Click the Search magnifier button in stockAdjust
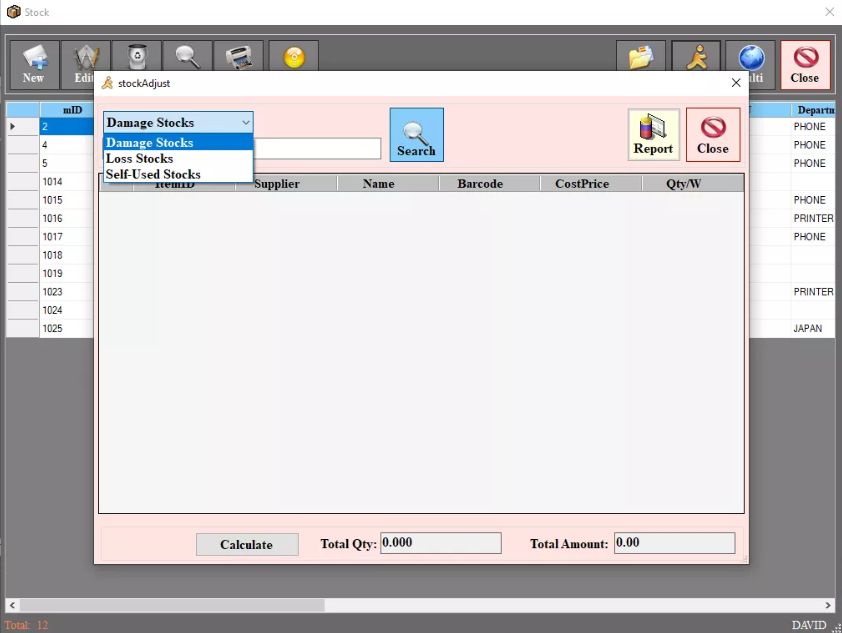This screenshot has height=633, width=842. (x=416, y=135)
